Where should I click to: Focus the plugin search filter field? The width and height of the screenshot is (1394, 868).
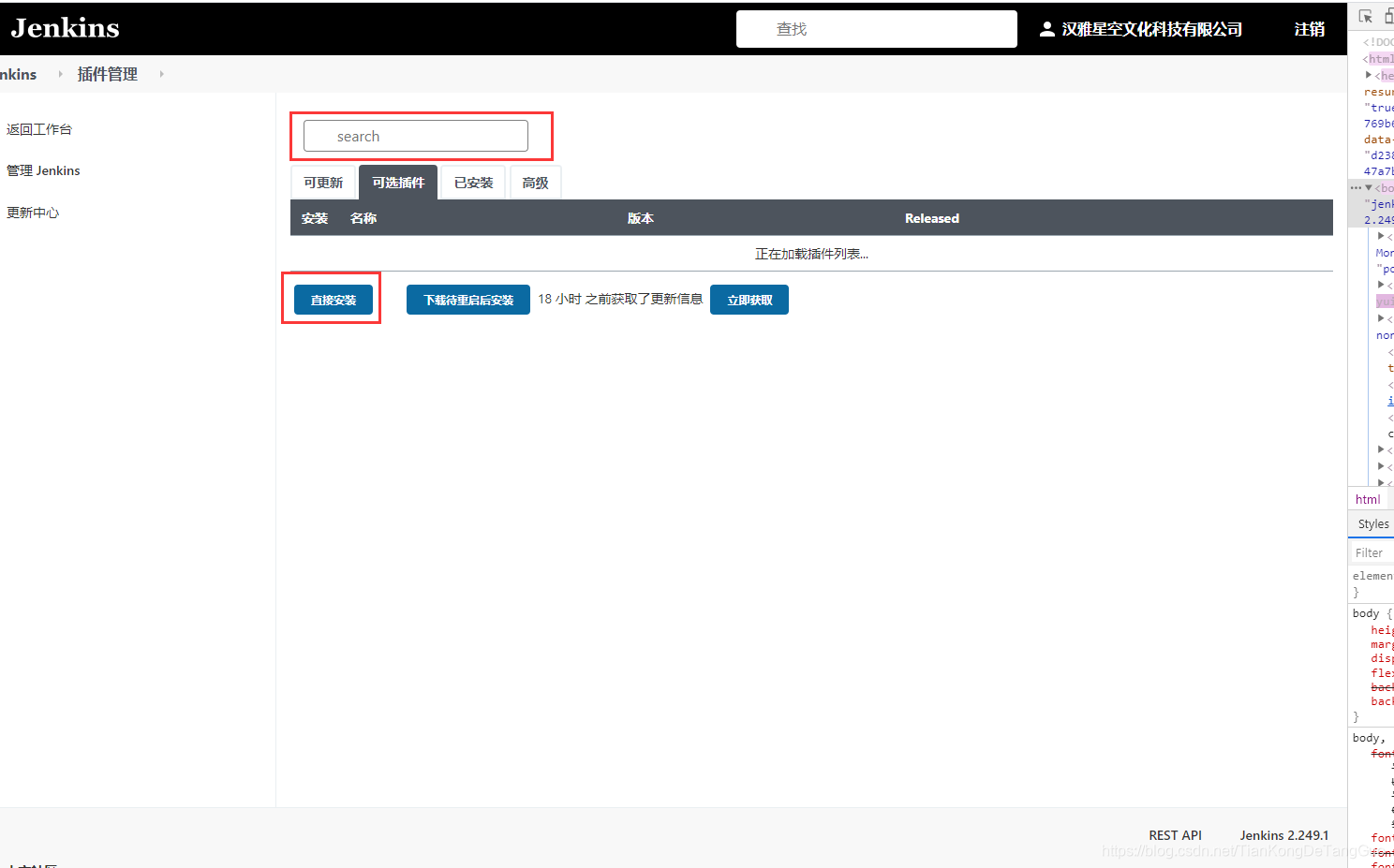pos(416,136)
